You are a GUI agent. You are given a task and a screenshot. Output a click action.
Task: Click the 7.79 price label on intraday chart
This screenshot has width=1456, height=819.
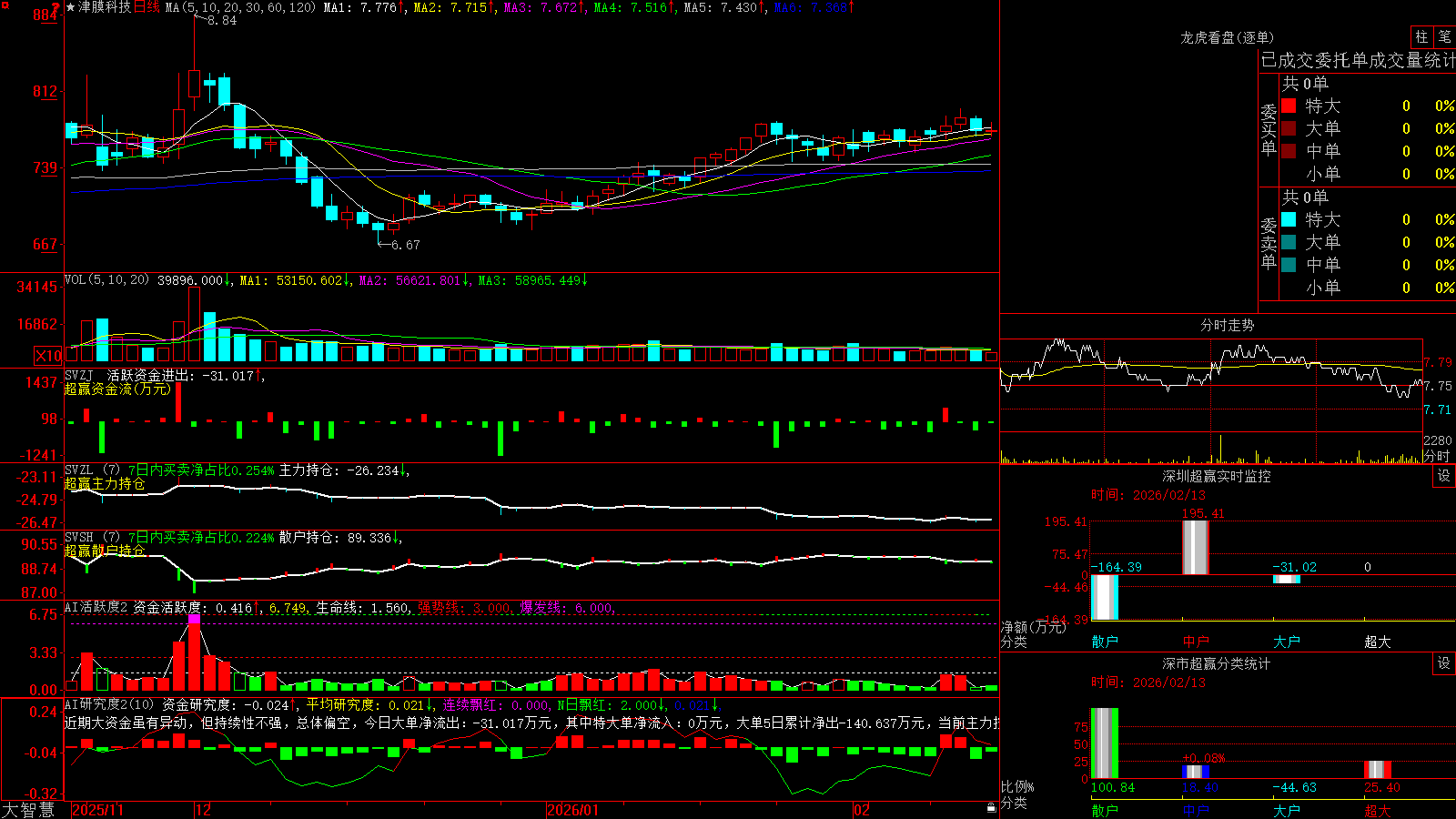click(x=1438, y=362)
